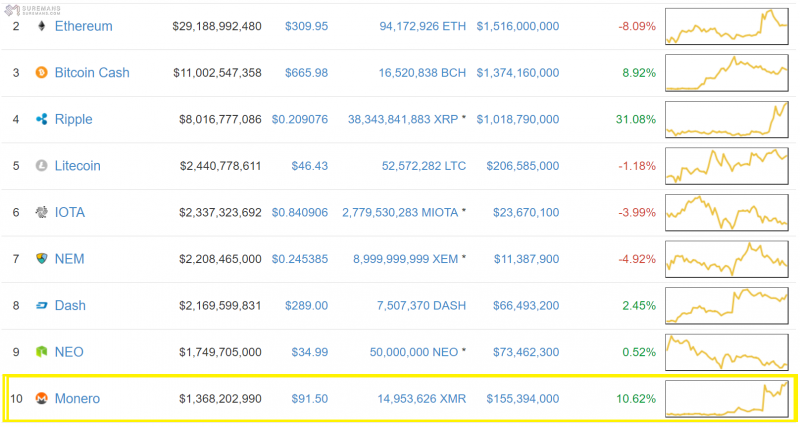Click IOTA volume $23,670,100
Viewport: 800px width, 427px height.
(x=526, y=212)
